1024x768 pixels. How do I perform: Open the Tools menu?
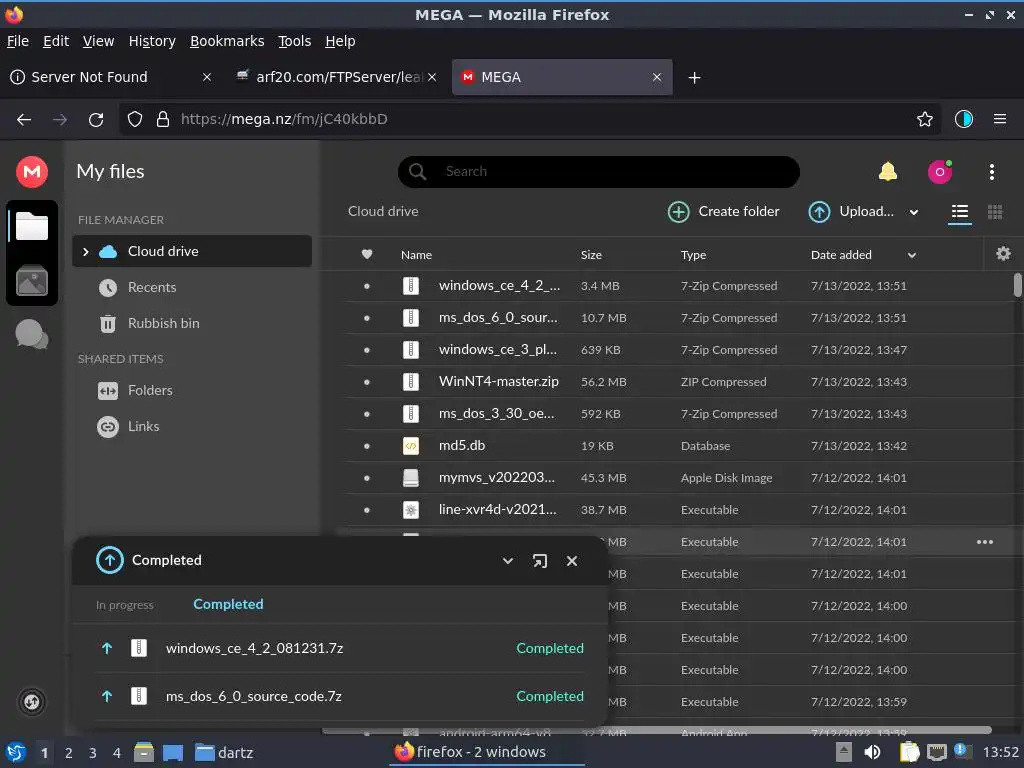pos(295,41)
